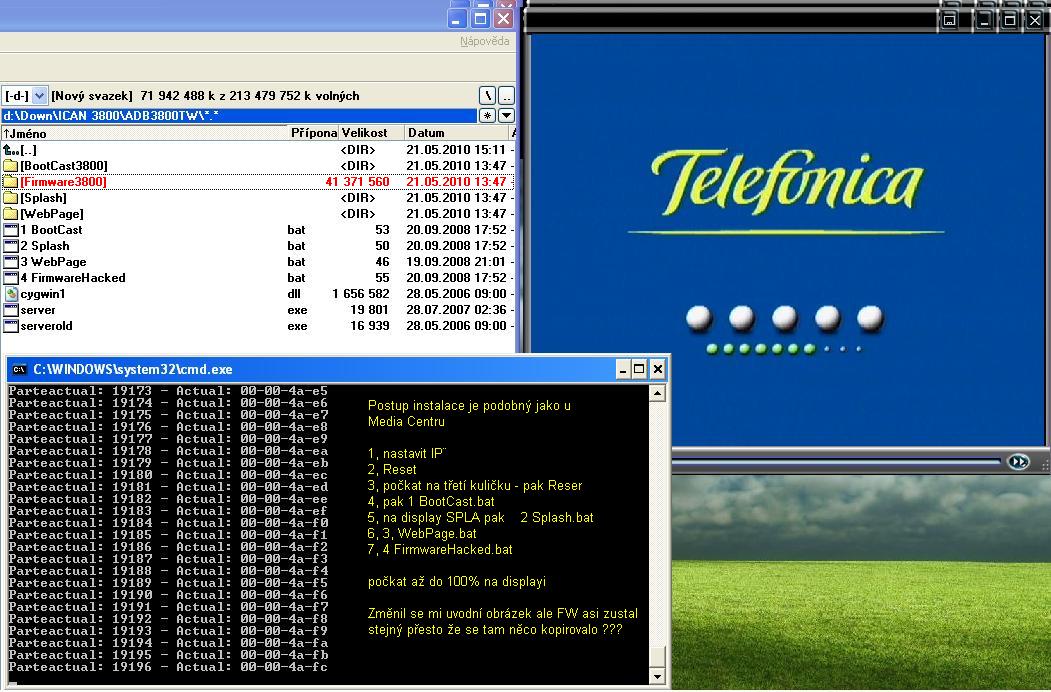Close the file manager window
Viewport: 1051px width, 692px height.
pyautogui.click(x=503, y=19)
